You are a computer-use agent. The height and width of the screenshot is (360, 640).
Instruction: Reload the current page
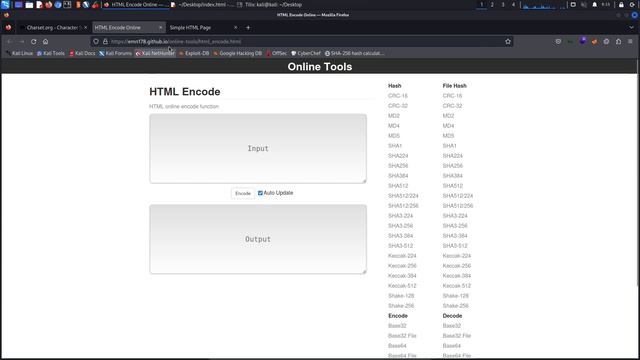coord(33,42)
